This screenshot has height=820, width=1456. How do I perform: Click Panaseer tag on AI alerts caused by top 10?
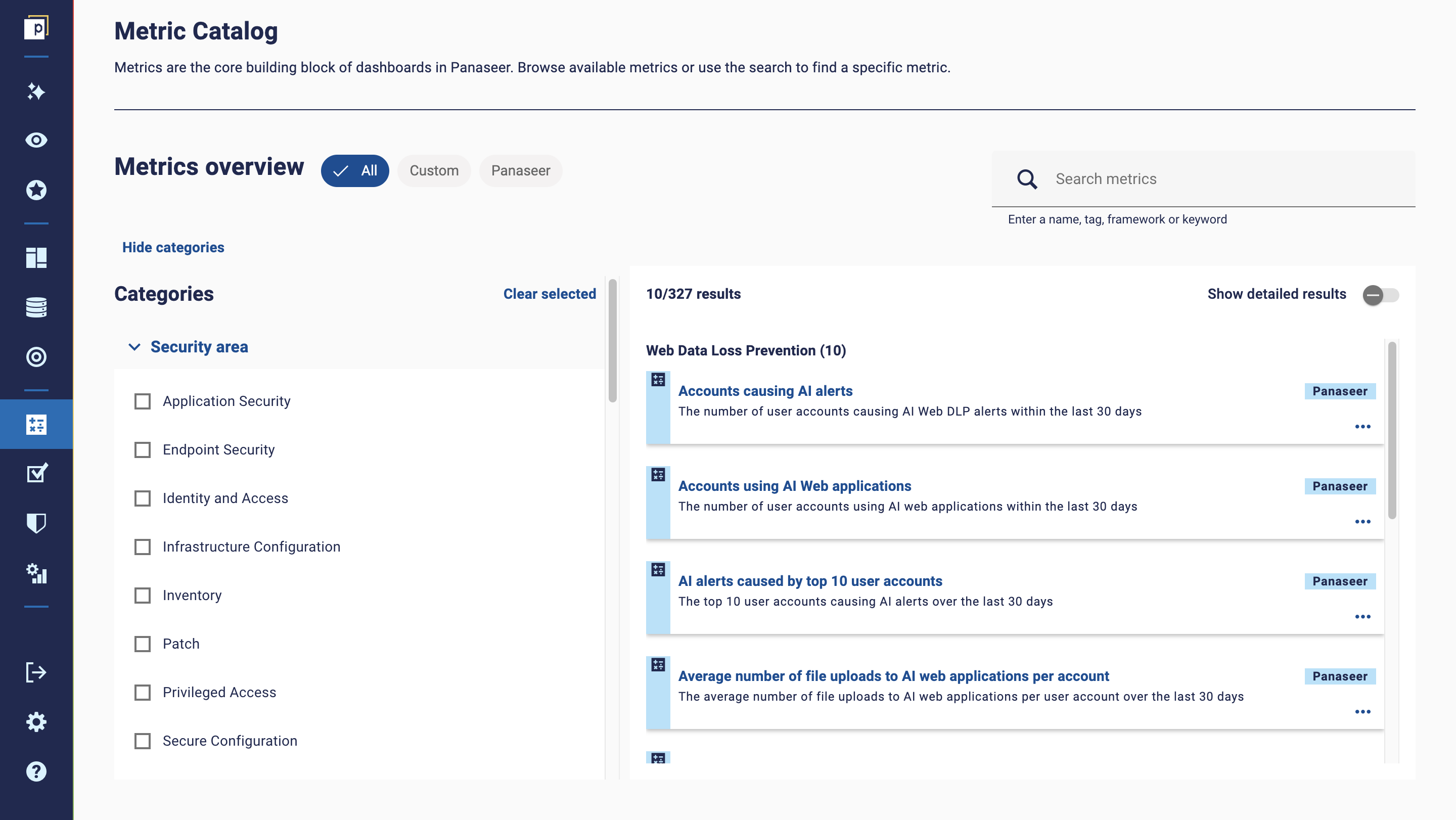(x=1340, y=581)
